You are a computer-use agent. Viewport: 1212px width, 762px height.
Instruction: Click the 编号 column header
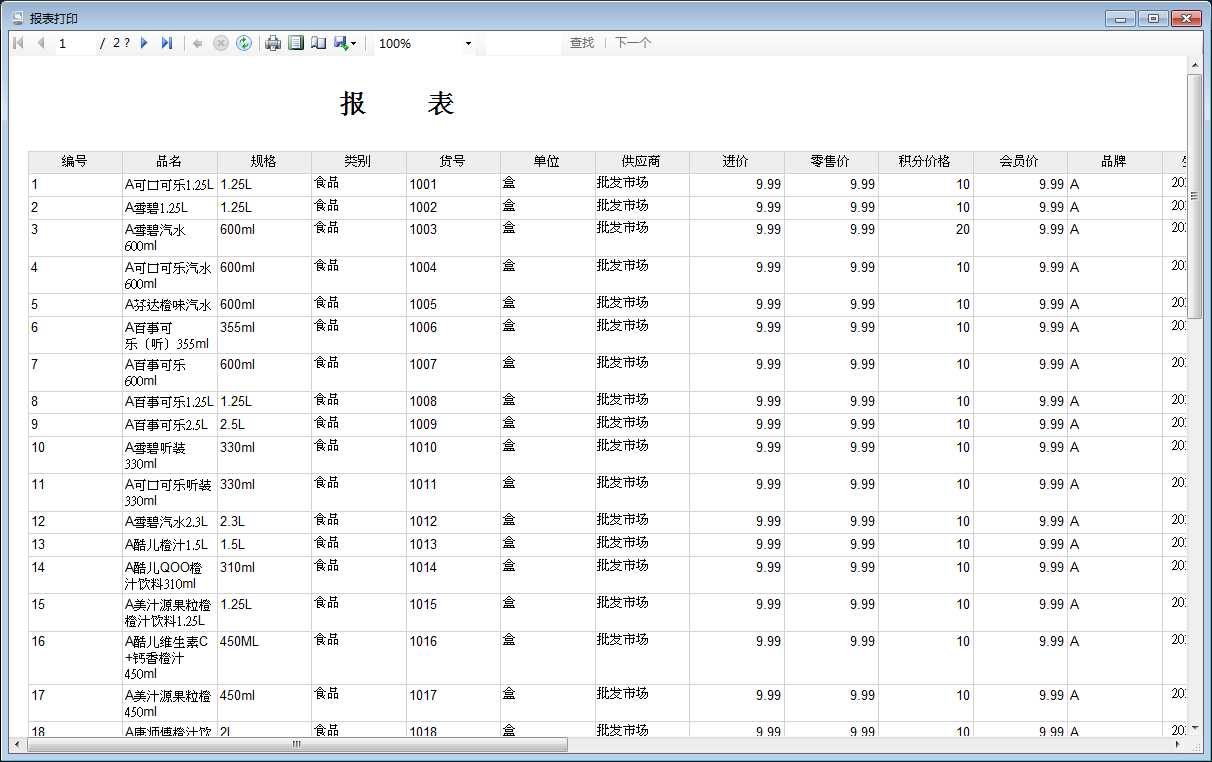click(x=75, y=162)
